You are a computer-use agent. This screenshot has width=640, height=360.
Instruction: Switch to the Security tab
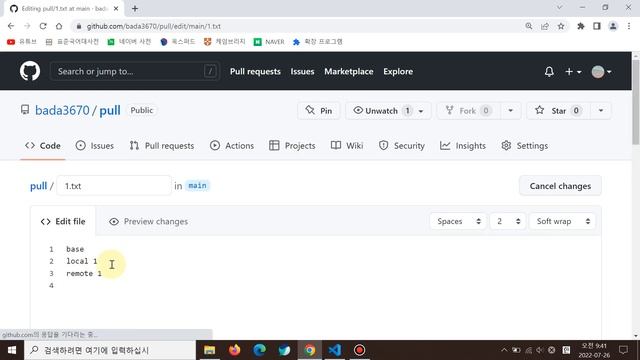click(402, 146)
